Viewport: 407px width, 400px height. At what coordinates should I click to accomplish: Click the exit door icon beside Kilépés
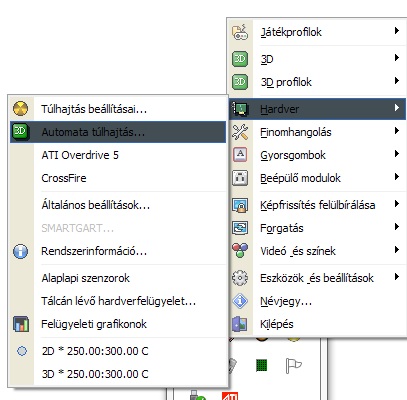click(x=240, y=324)
